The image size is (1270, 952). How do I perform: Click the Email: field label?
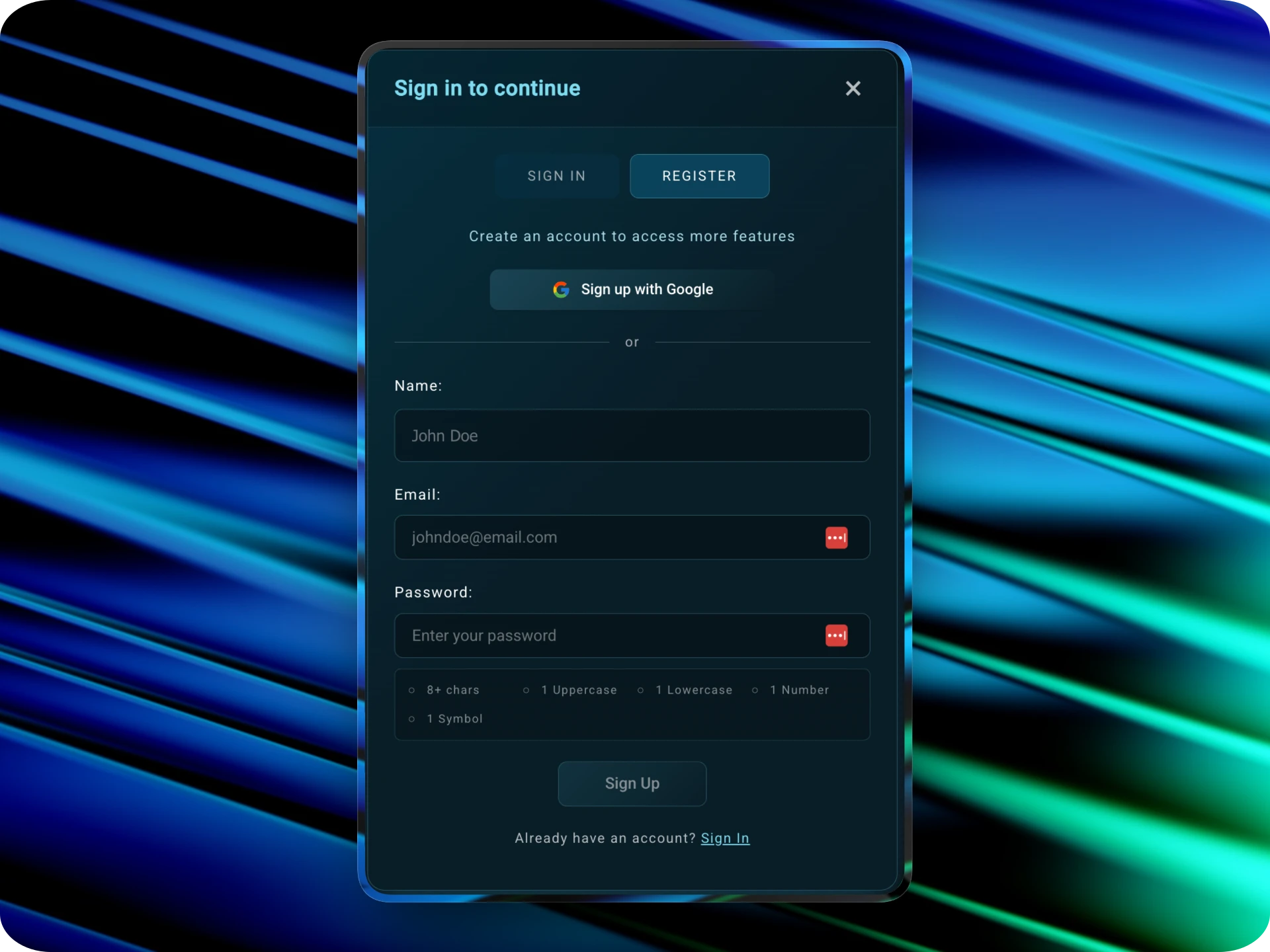tap(417, 495)
